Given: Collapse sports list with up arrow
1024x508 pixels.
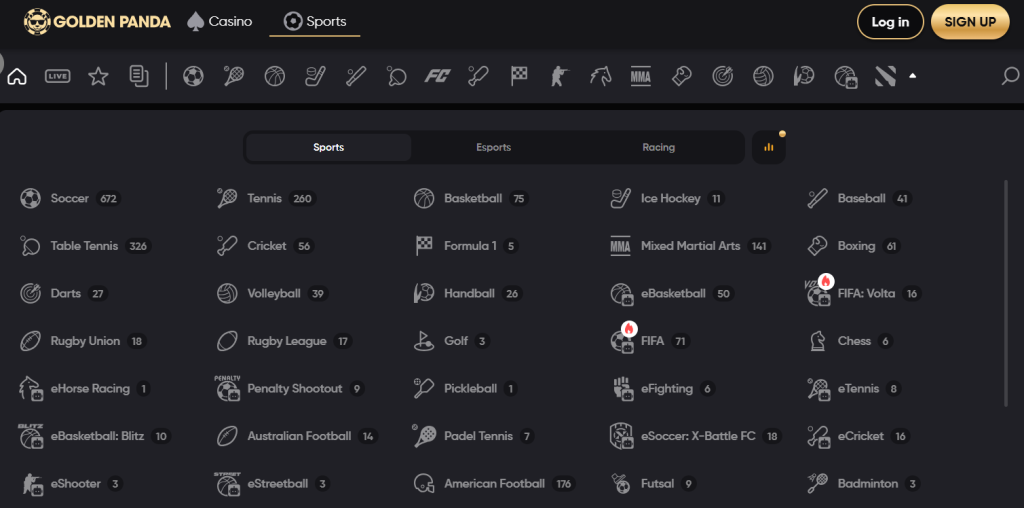Looking at the screenshot, I should click(x=912, y=76).
